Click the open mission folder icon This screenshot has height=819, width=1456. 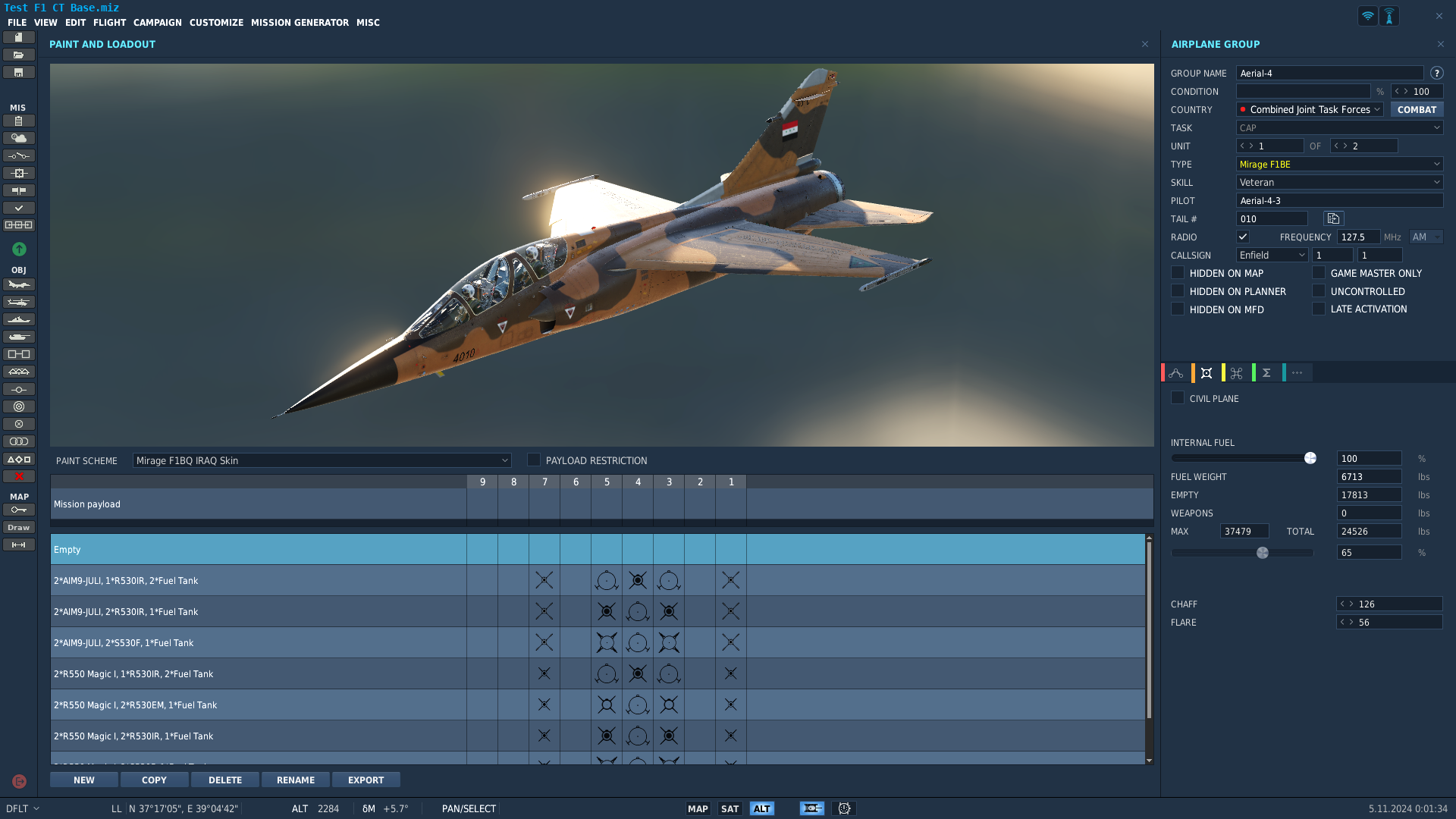[19, 55]
